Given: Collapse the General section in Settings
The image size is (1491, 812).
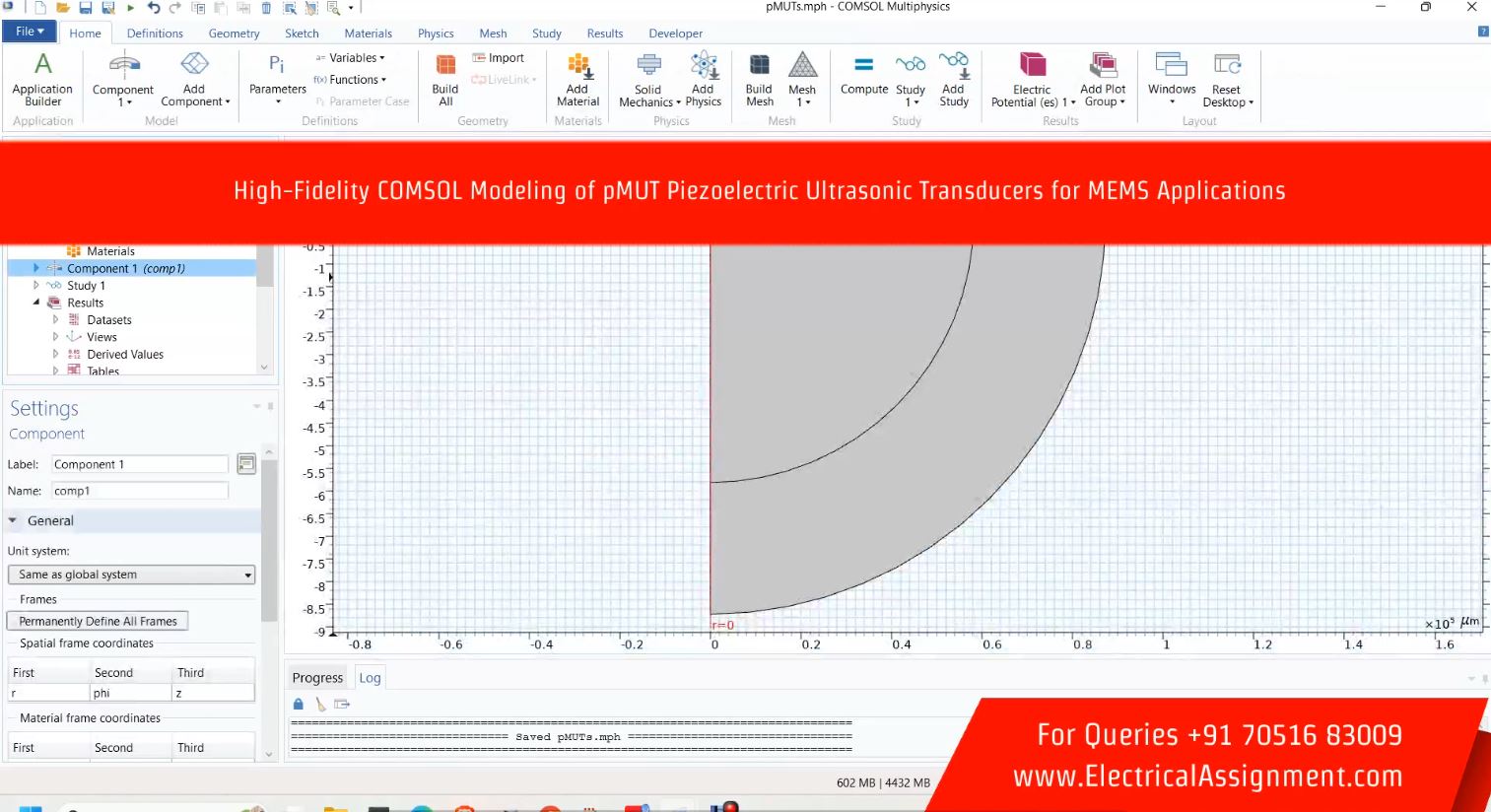Looking at the screenshot, I should pyautogui.click(x=14, y=520).
